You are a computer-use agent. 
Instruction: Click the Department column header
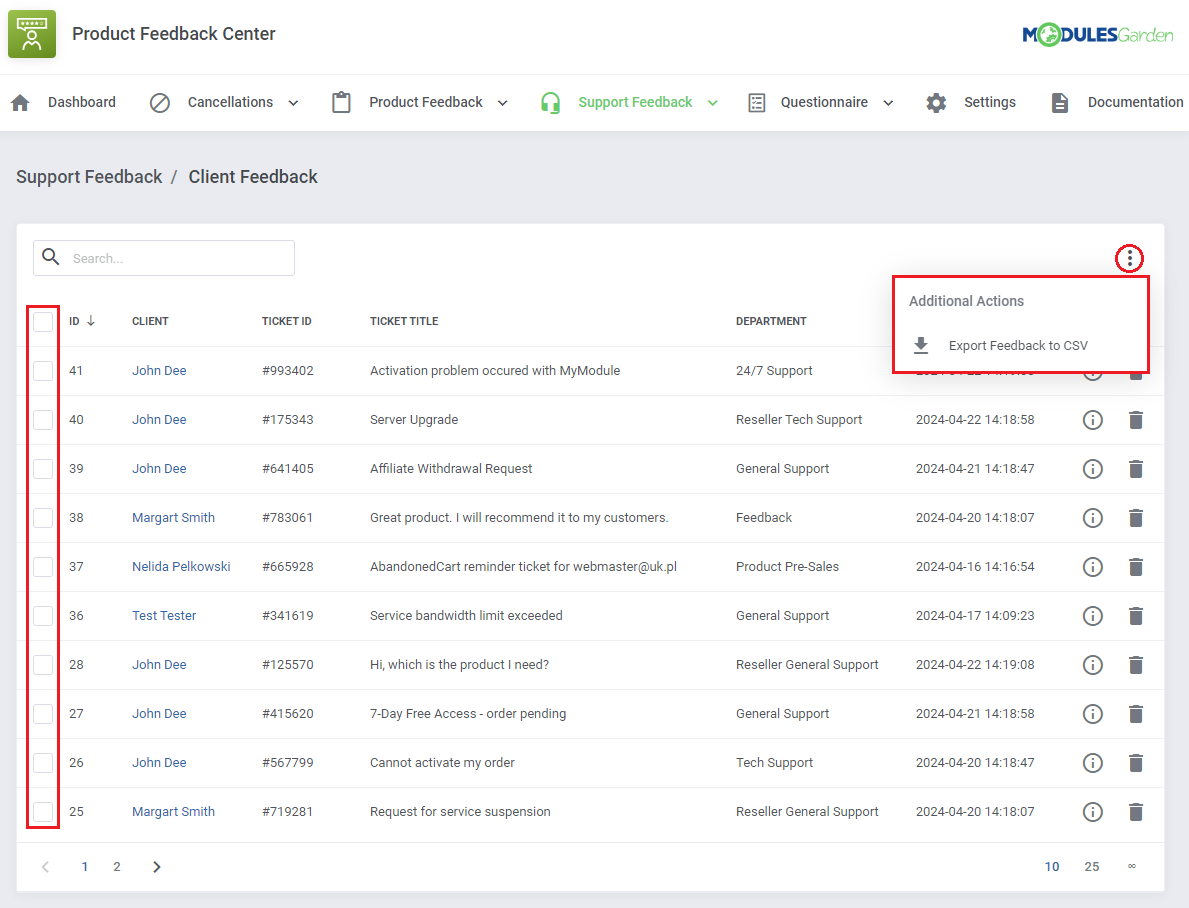point(771,322)
